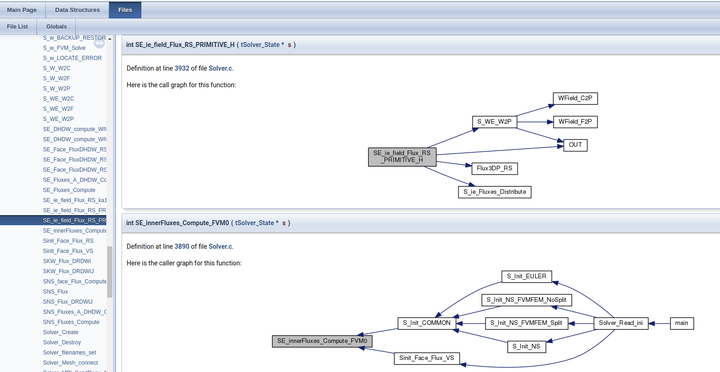Select SNS_face_Flux_Compute in the sidebar
Image resolution: width=720 pixels, height=372 pixels.
pos(74,282)
